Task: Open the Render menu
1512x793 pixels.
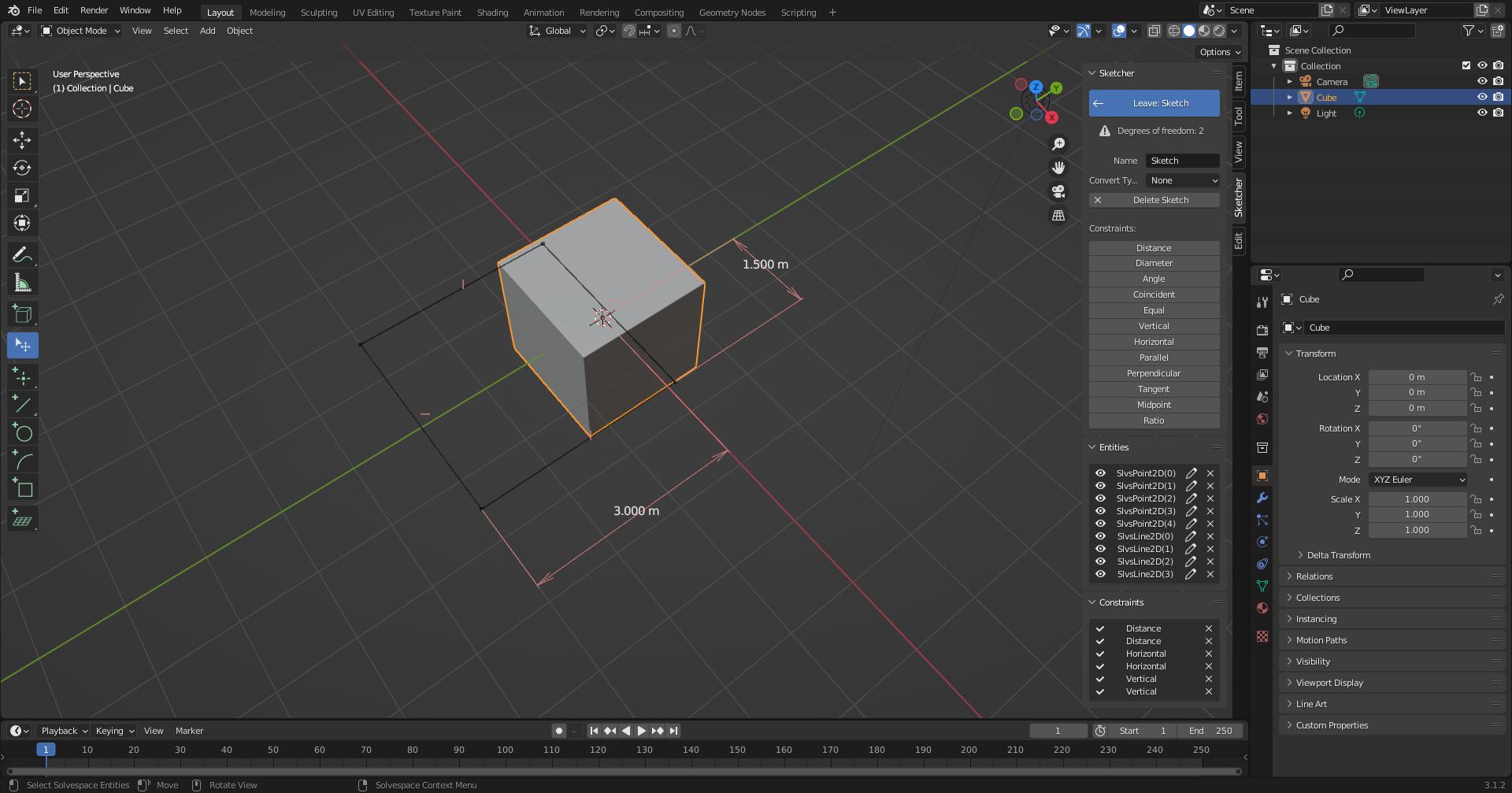Action: (x=94, y=10)
